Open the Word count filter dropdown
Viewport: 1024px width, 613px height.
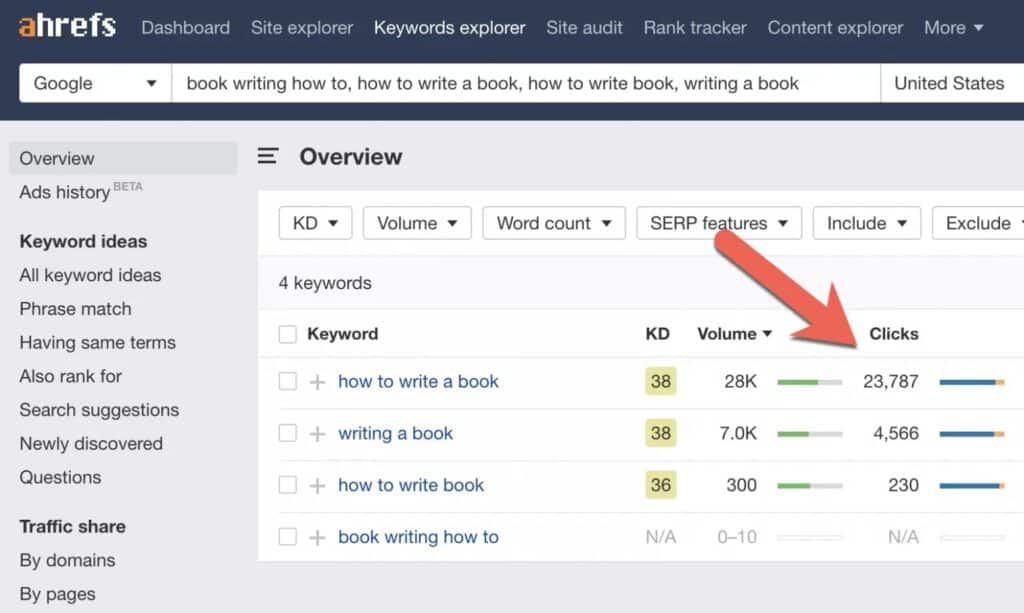tap(554, 223)
